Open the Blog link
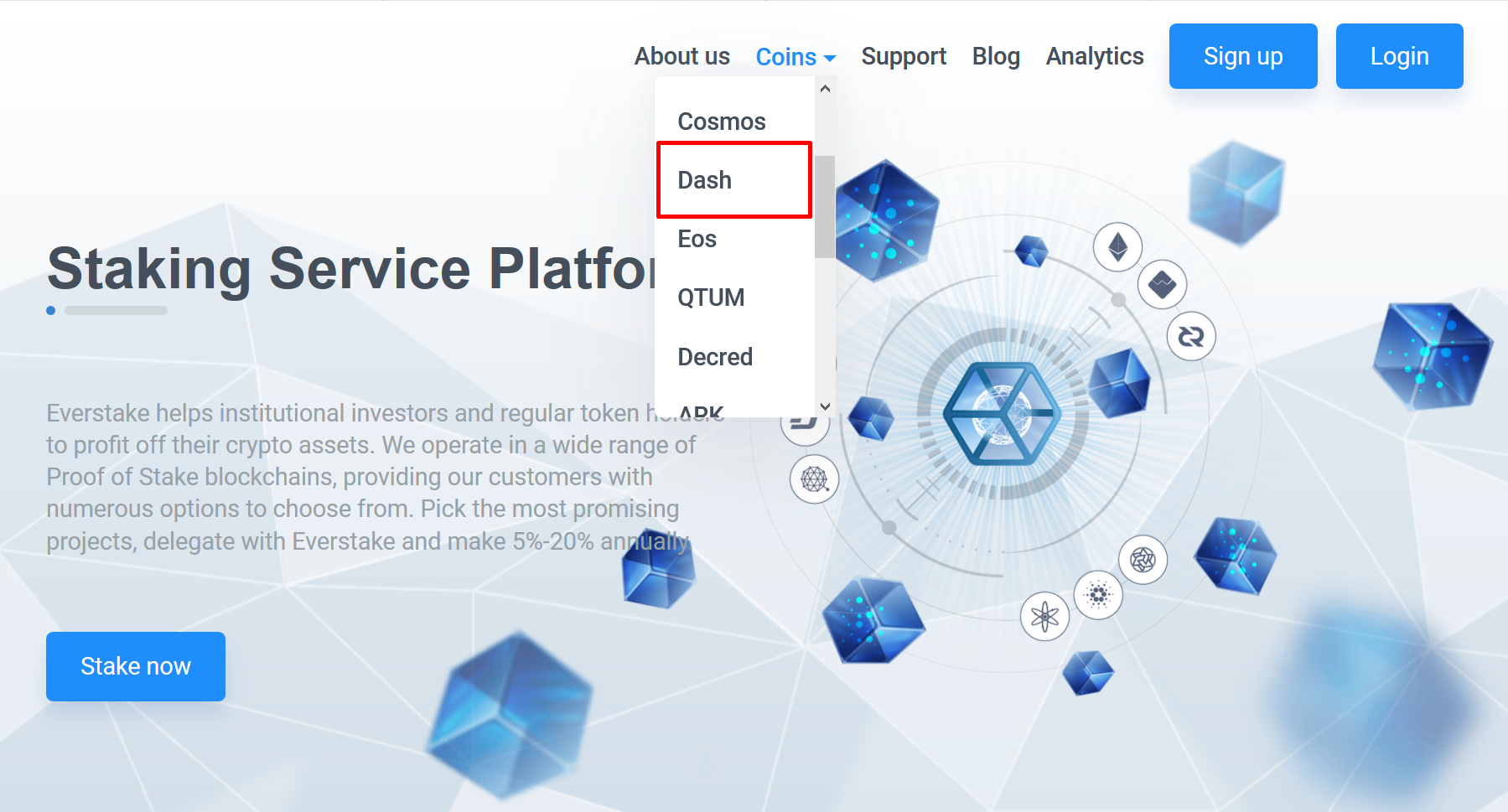Image resolution: width=1508 pixels, height=812 pixels. [996, 56]
